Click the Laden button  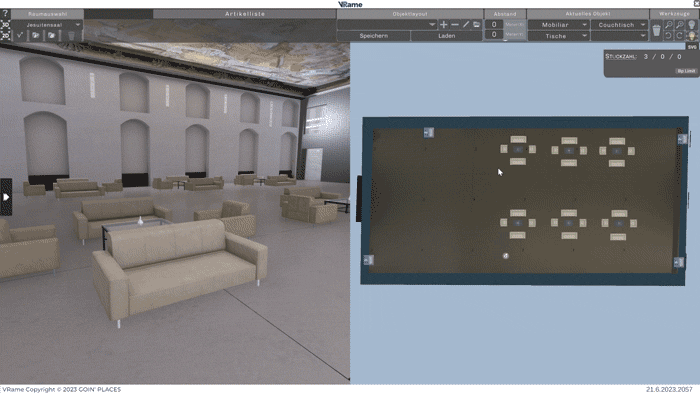[446, 36]
